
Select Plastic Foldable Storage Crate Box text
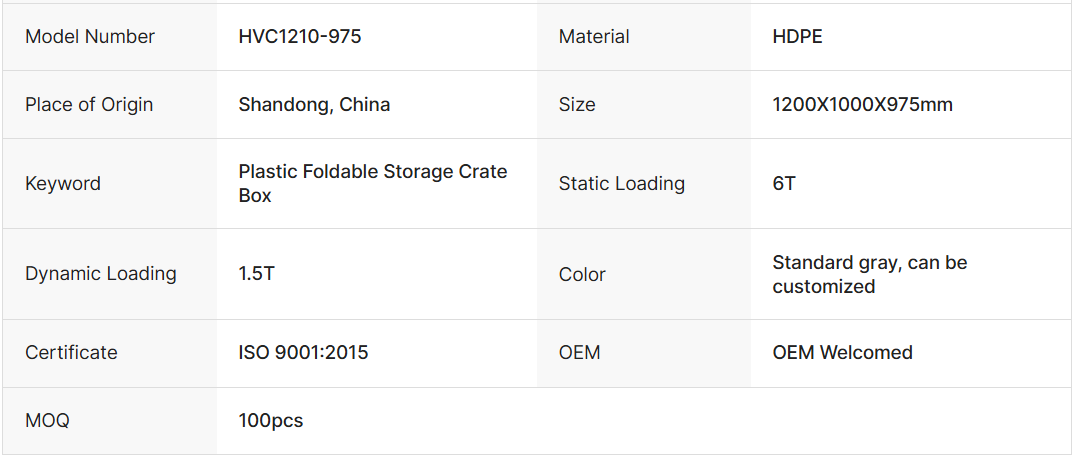pyautogui.click(x=372, y=184)
